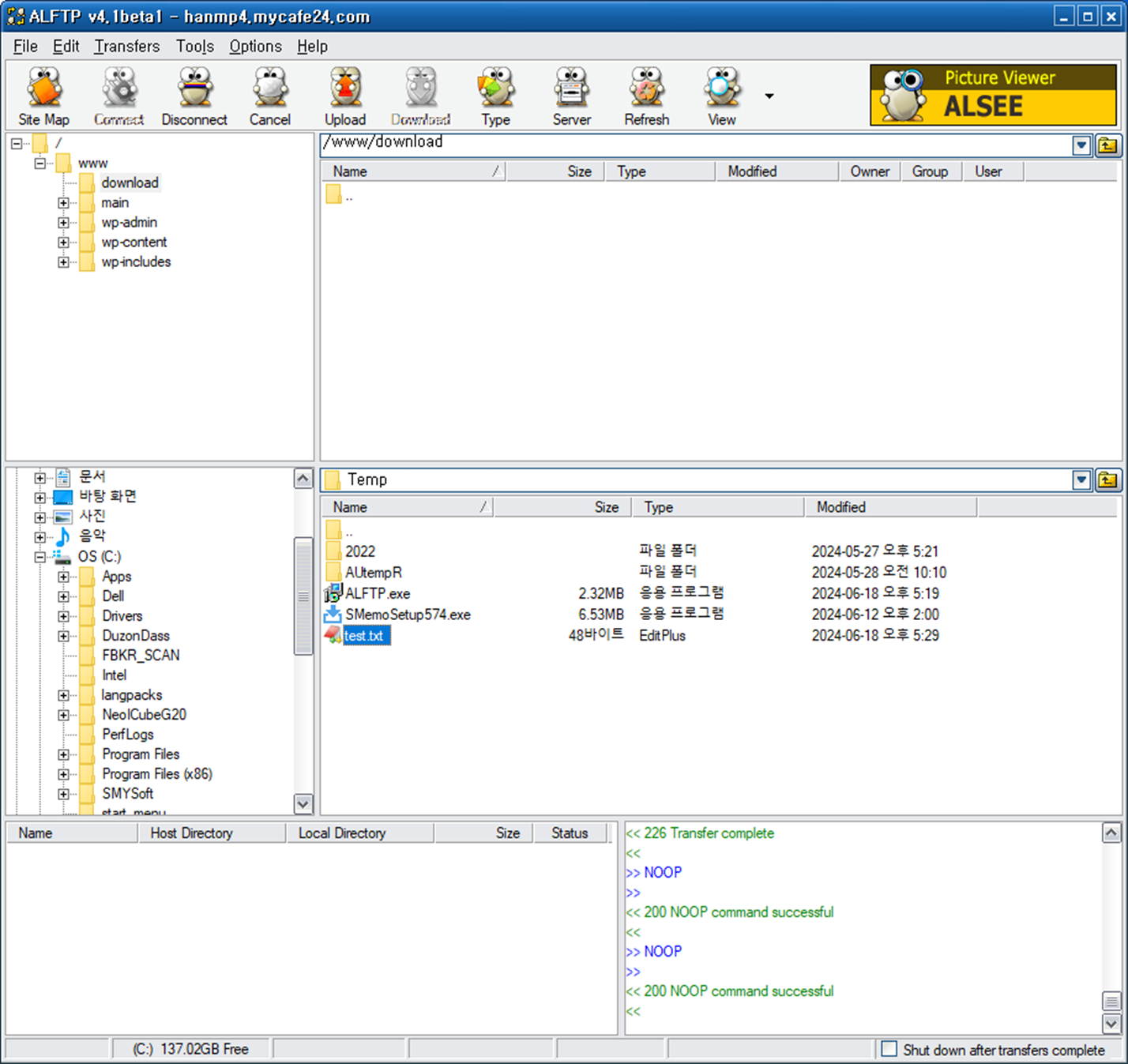This screenshot has width=1128, height=1064.
Task: Collapse the OS (C:) drive node
Action: click(40, 557)
